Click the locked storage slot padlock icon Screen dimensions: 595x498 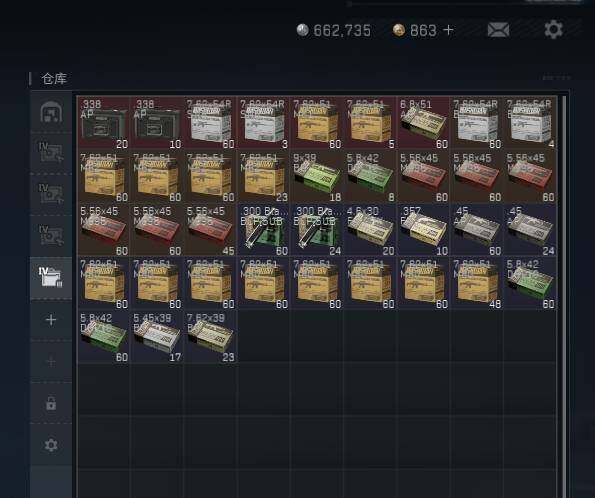pos(51,403)
